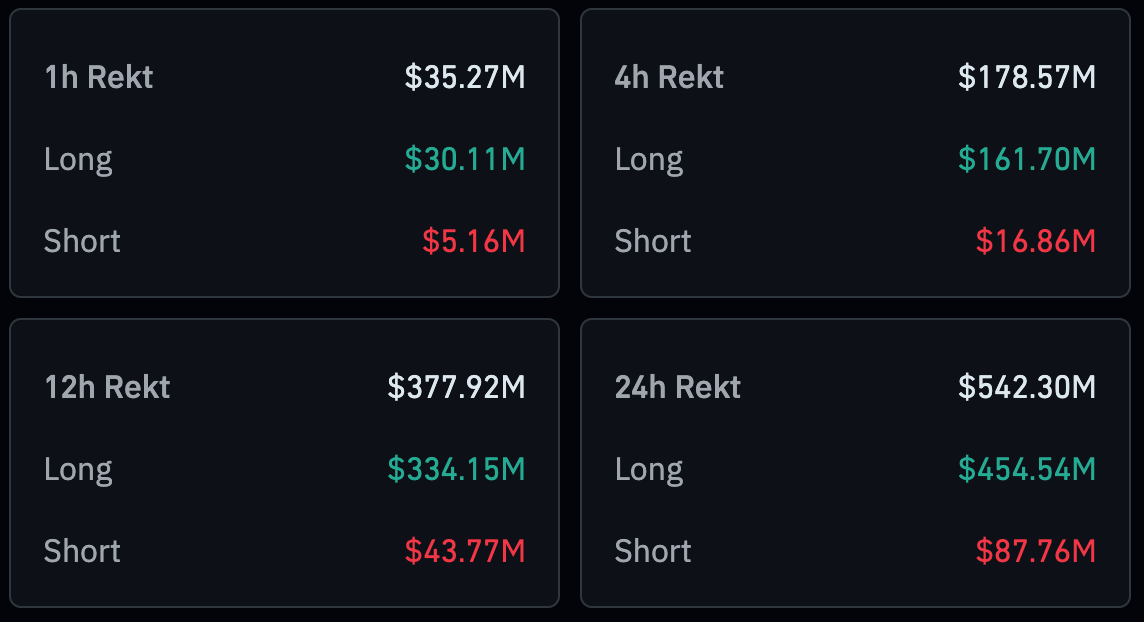This screenshot has width=1144, height=622.
Task: Select the 4h short value $16.86M
Action: 1036,241
